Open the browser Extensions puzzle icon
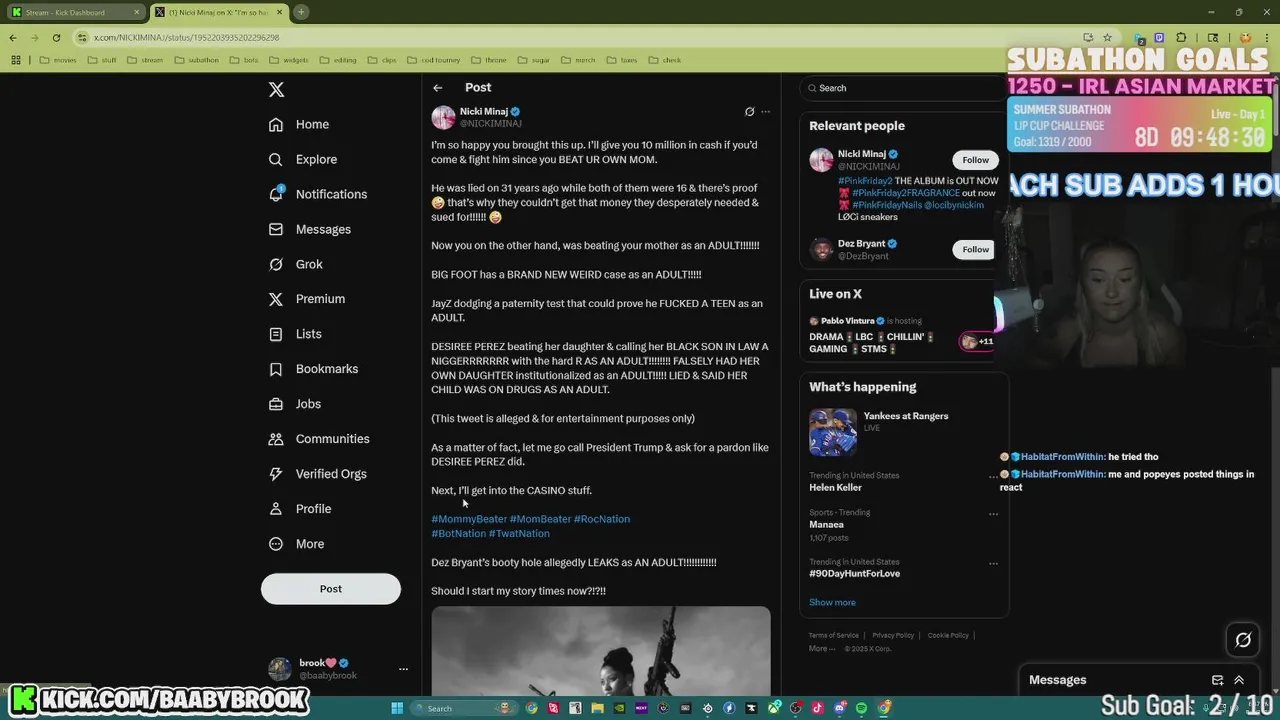This screenshot has height=720, width=1280. pos(1181,37)
